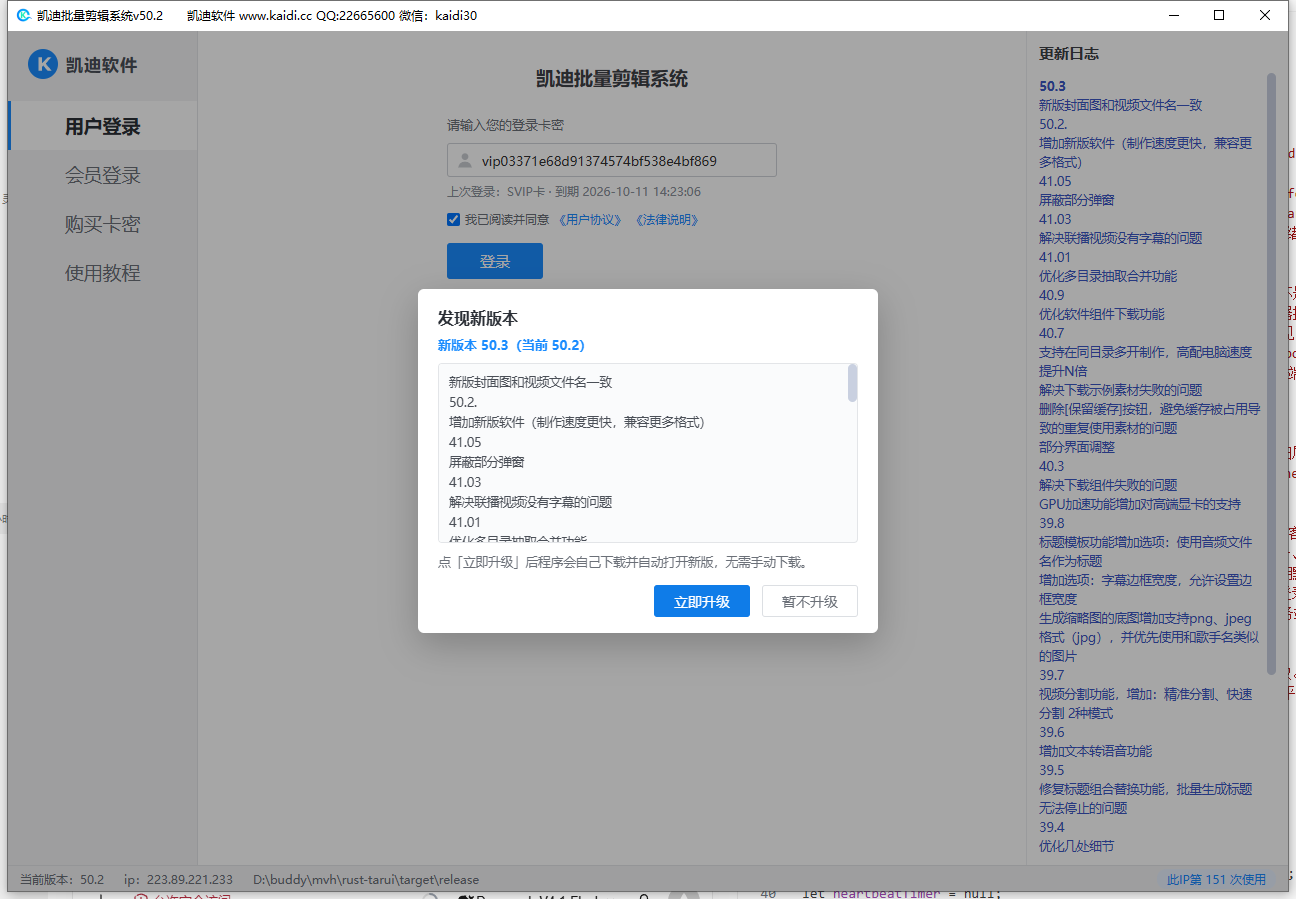
Task: Click the blue 立即升级 button
Action: point(702,601)
